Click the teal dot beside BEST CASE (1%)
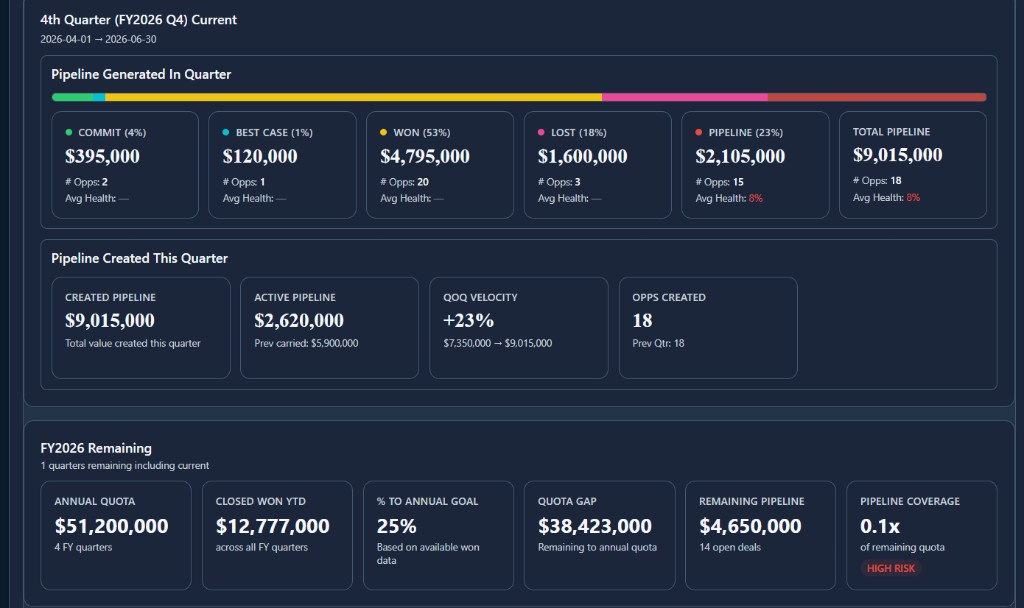Viewport: 1024px width, 608px height. (x=226, y=132)
